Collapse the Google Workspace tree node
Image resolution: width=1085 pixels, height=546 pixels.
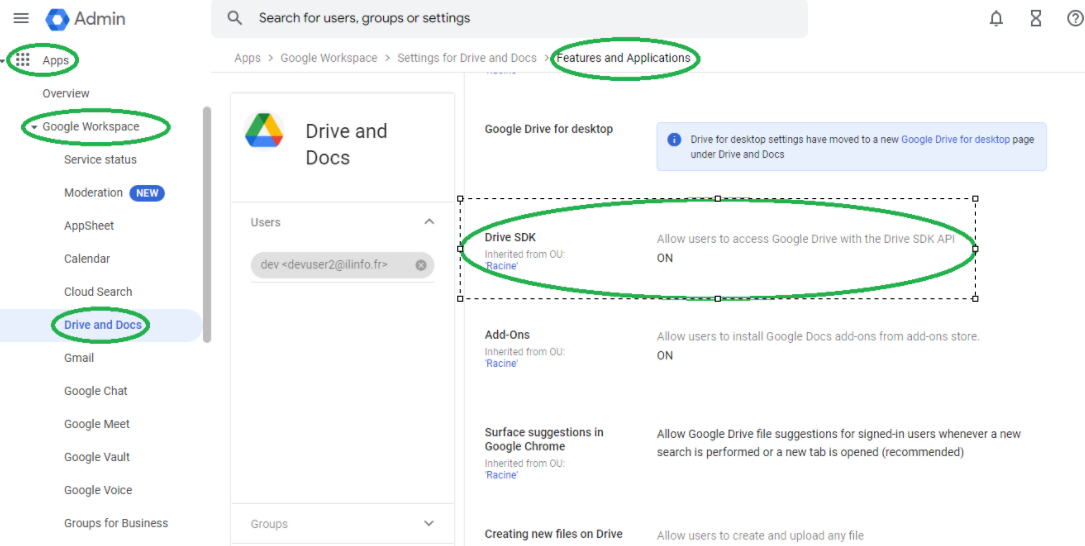click(34, 128)
